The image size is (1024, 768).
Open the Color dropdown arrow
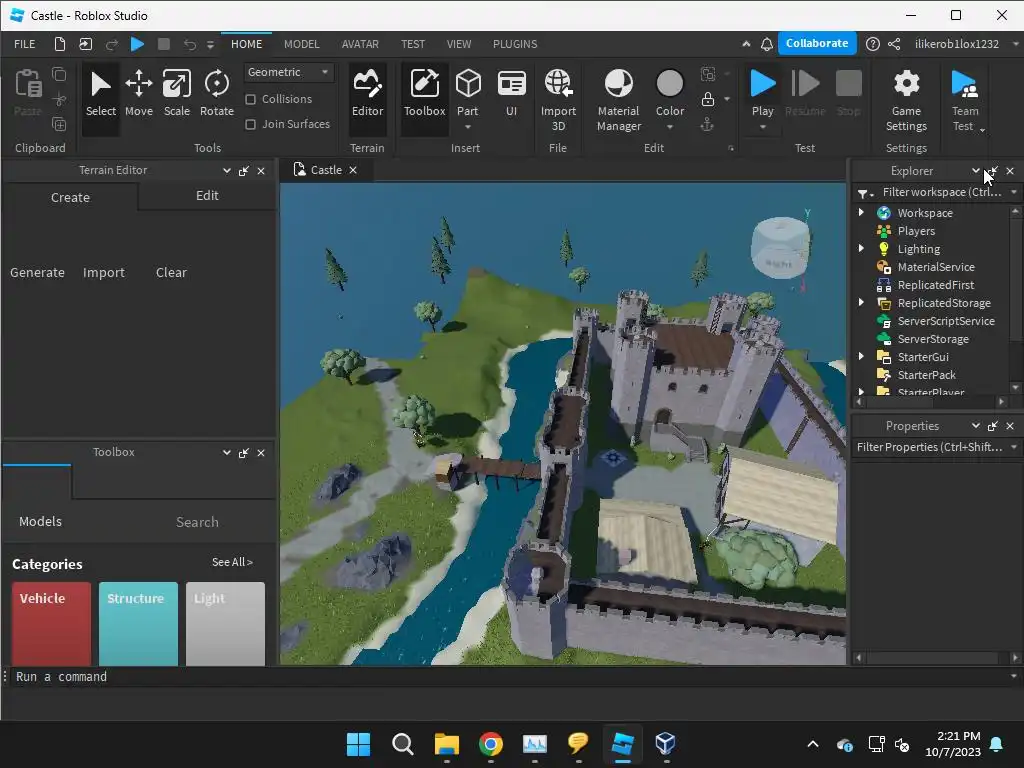669,127
